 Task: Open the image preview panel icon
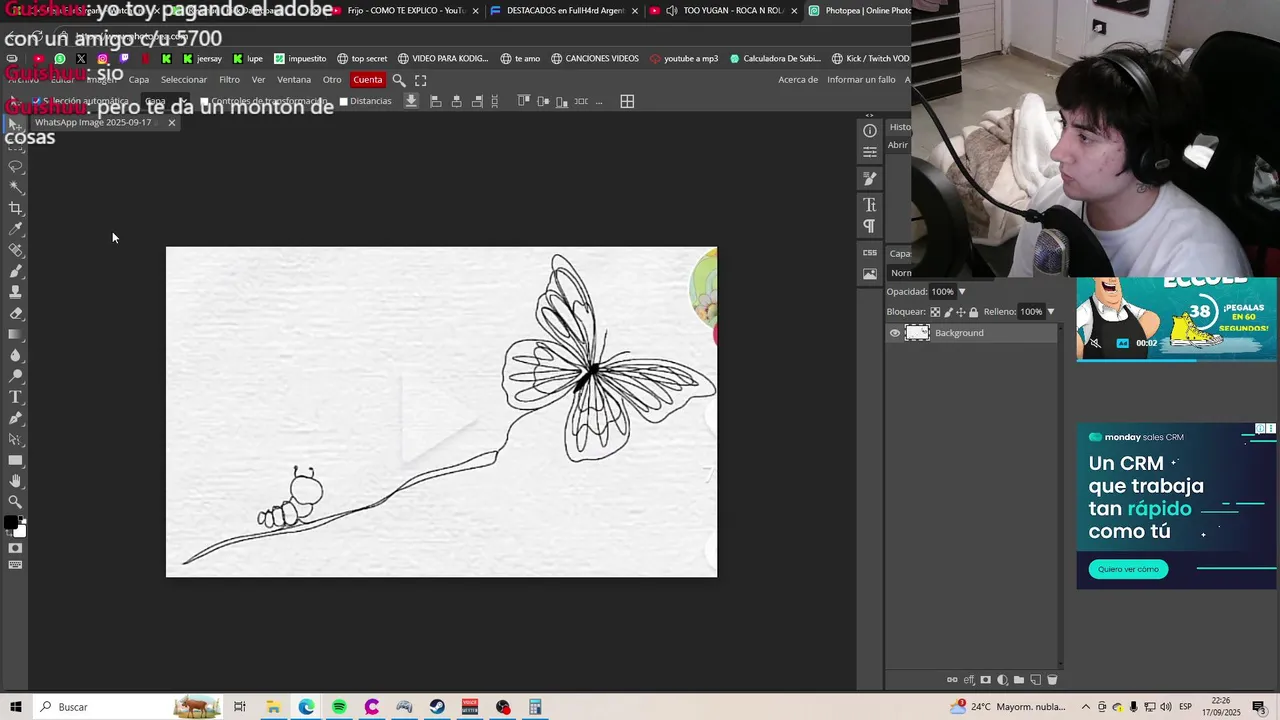click(870, 274)
